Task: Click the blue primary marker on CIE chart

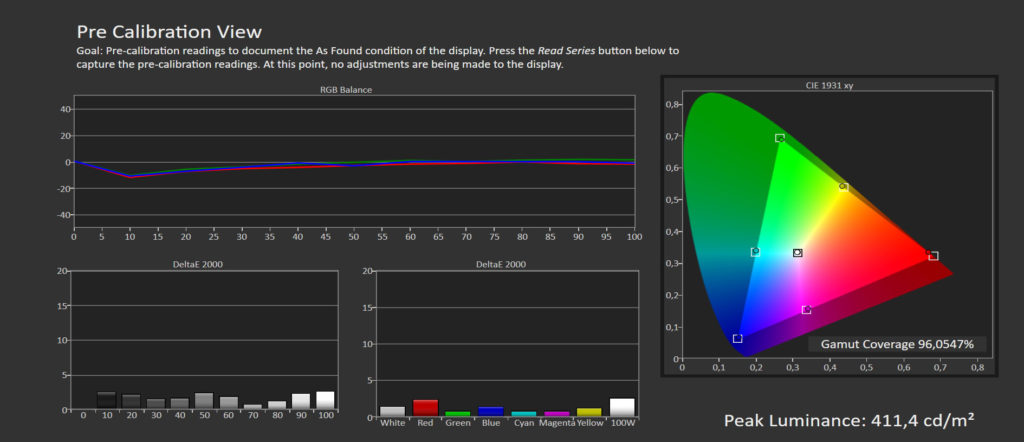Action: pyautogui.click(x=738, y=339)
